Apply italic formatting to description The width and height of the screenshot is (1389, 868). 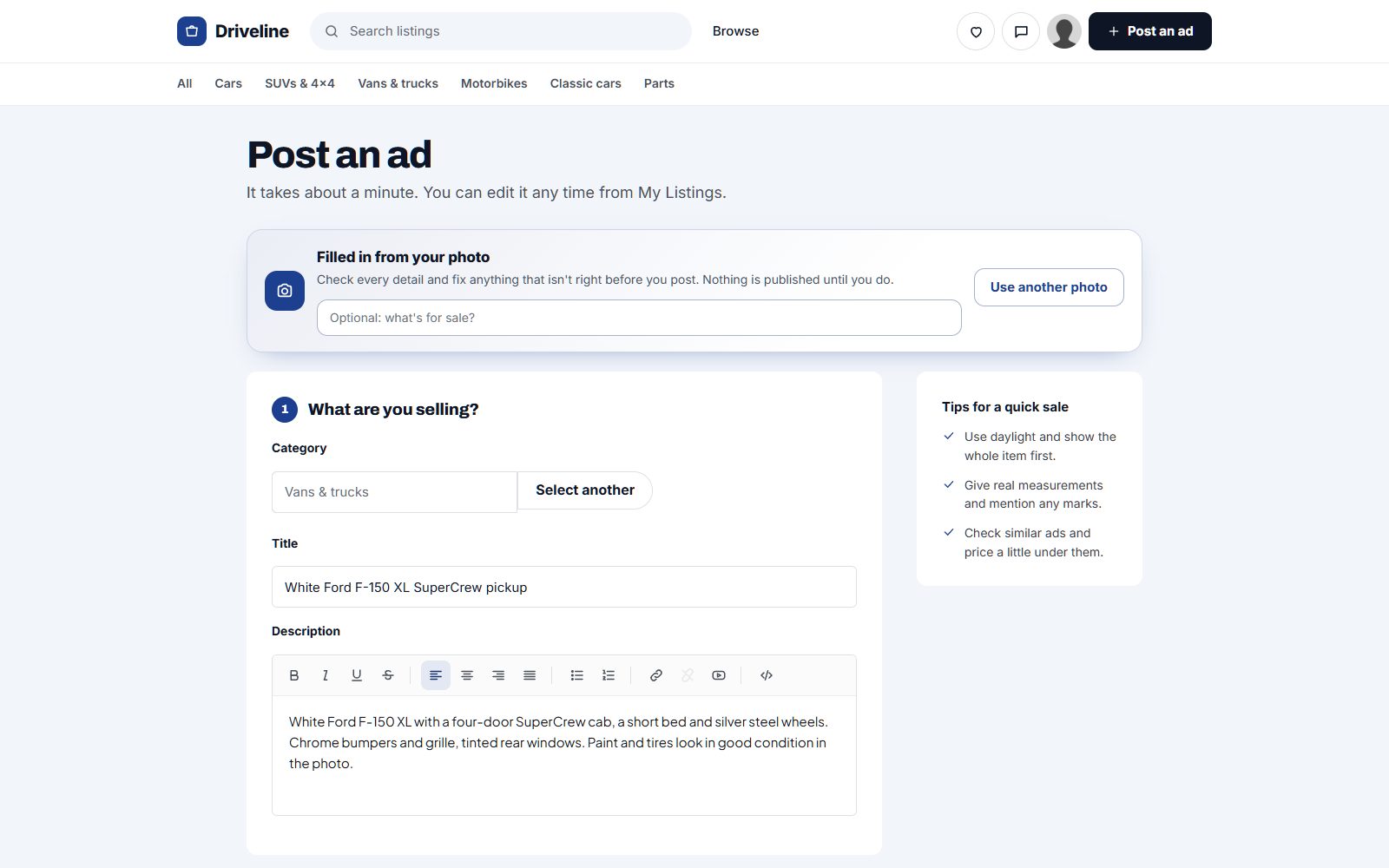326,675
